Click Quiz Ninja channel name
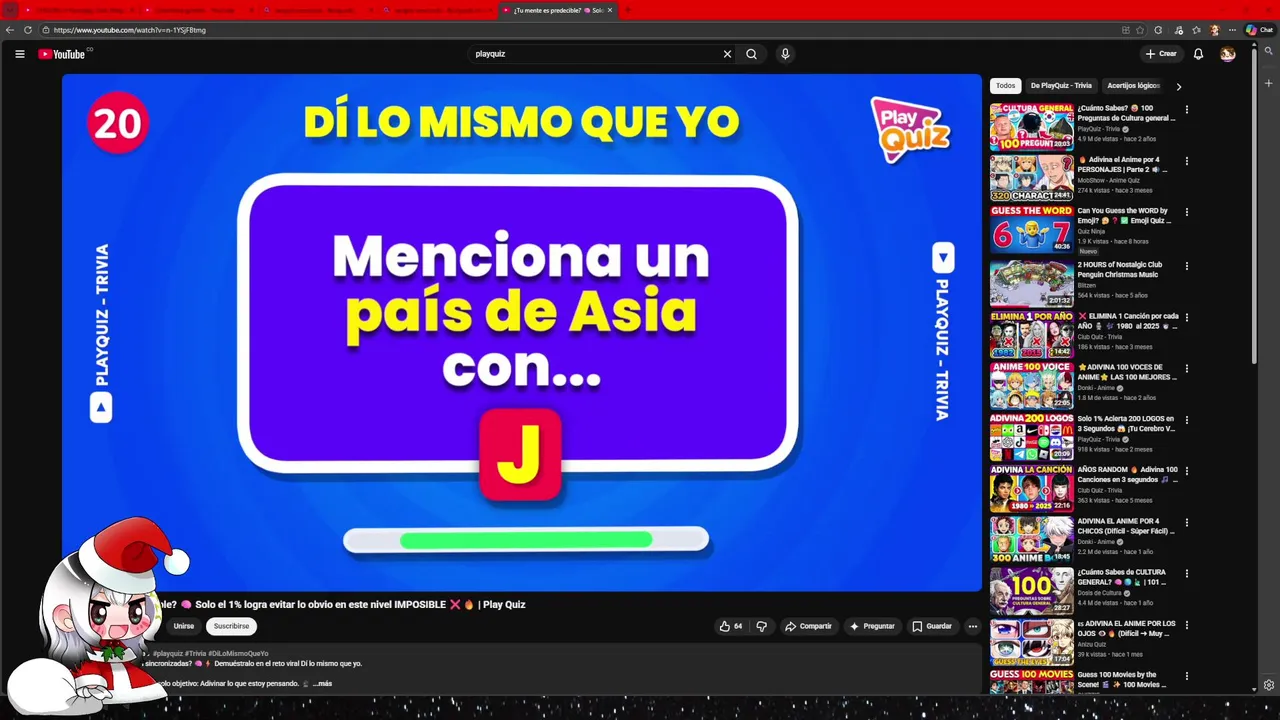The image size is (1280, 720). (1091, 231)
